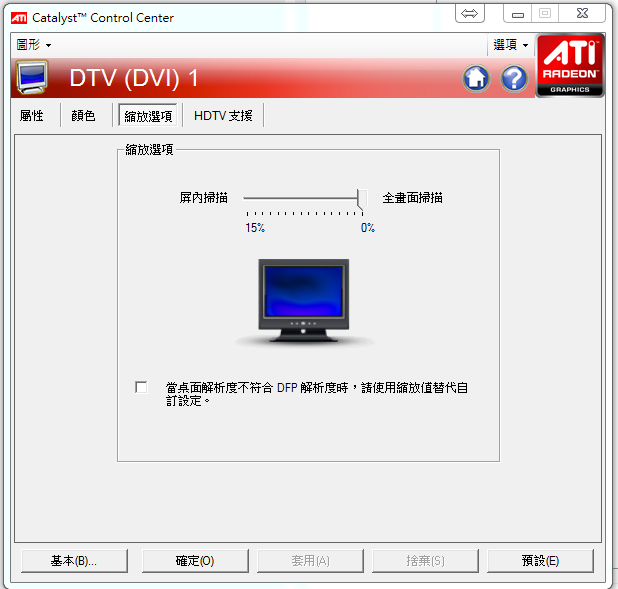Open the 圖形 dropdown menu
Image resolution: width=618 pixels, height=589 pixels.
34,45
